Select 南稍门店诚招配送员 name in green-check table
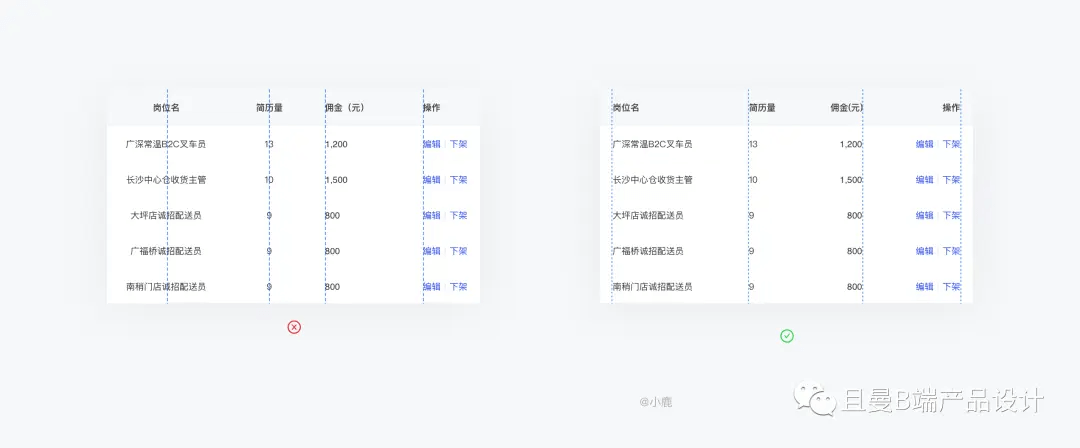This screenshot has height=448, width=1080. coord(652,287)
